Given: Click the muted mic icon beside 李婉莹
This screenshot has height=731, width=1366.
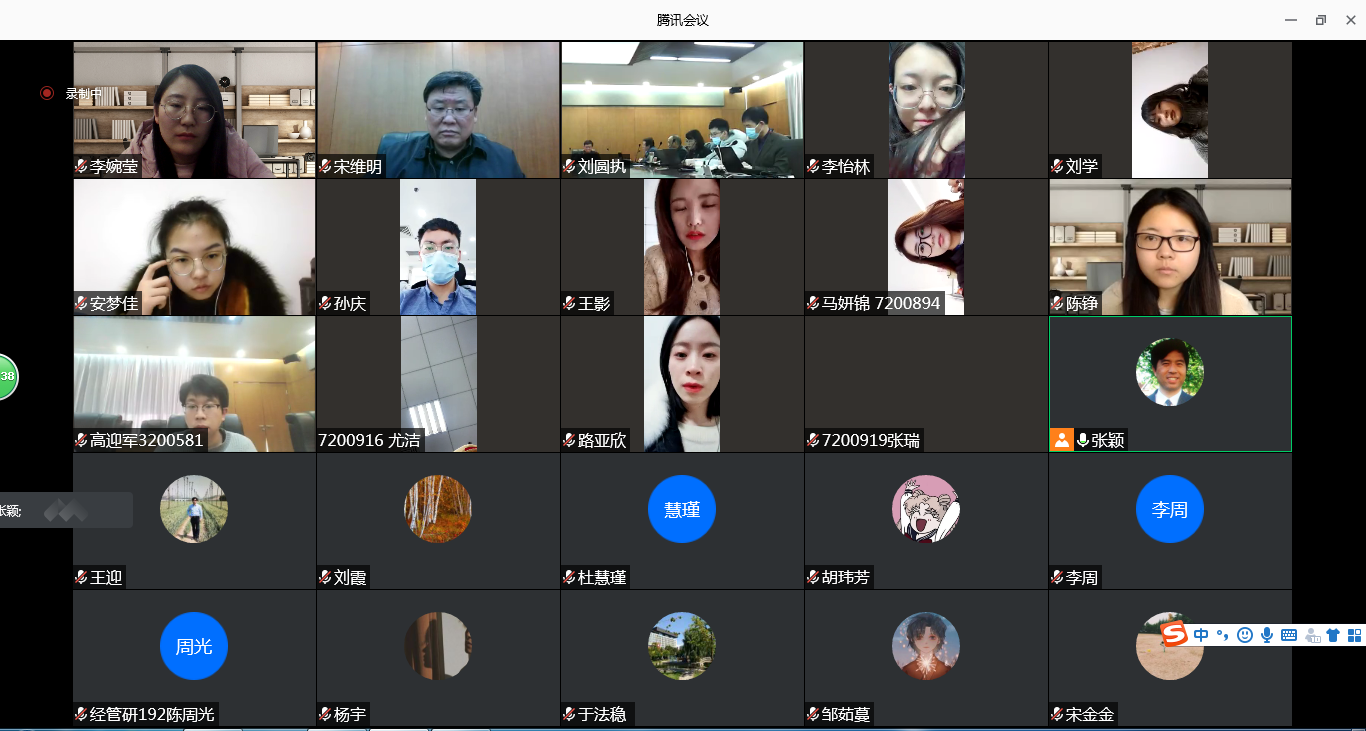Looking at the screenshot, I should tap(81, 167).
